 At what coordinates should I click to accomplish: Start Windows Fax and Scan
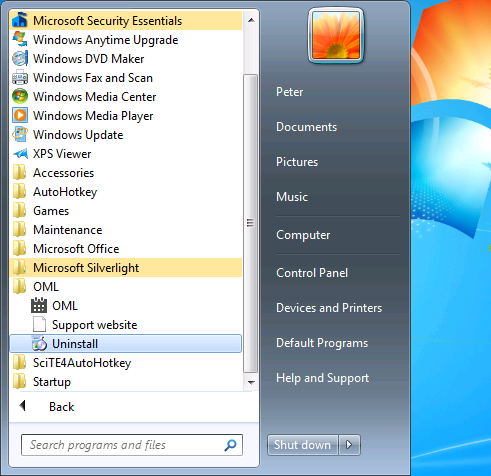[126, 78]
